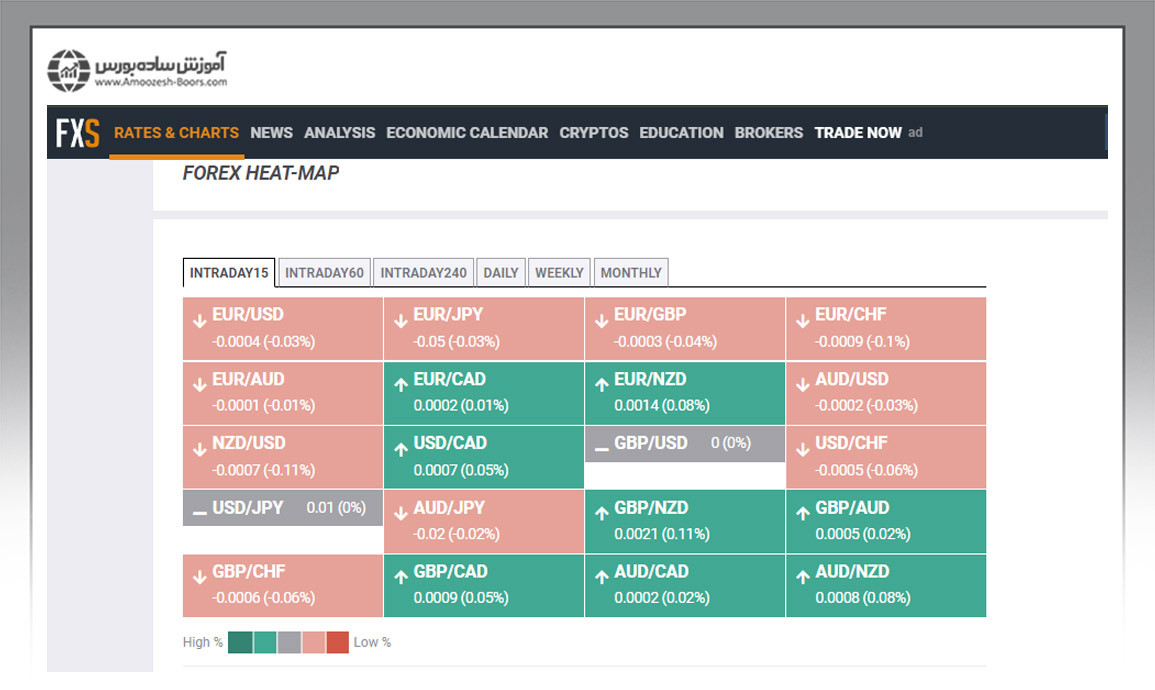Click the neutral dash icon on USD/JPY
The image size is (1155, 690).
point(199,513)
